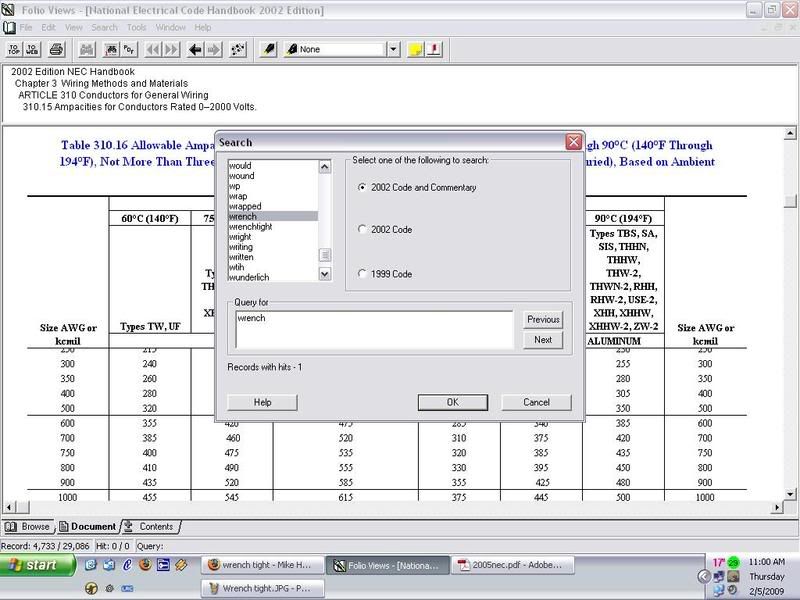Click word list scroll up arrow
800x600 pixels.
(x=324, y=167)
